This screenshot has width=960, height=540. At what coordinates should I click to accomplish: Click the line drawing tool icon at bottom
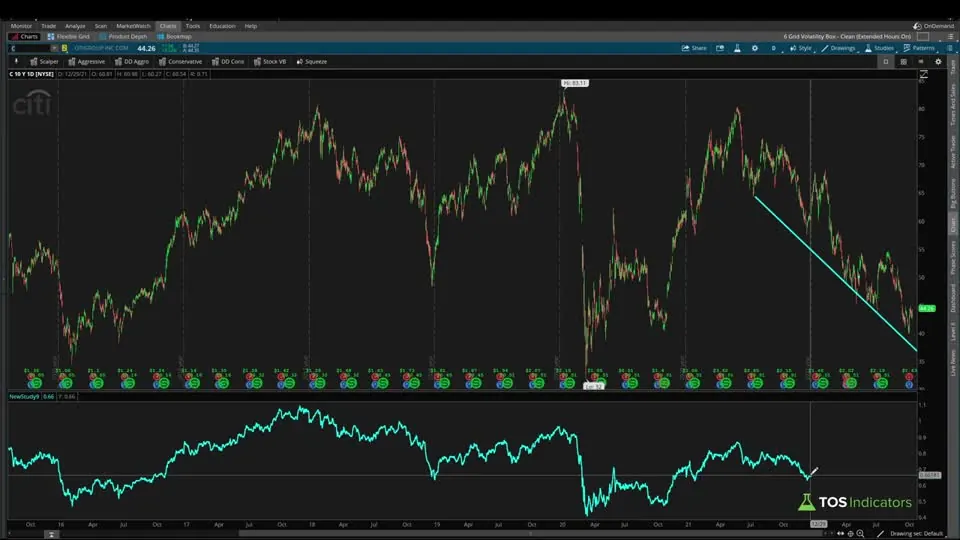point(880,534)
